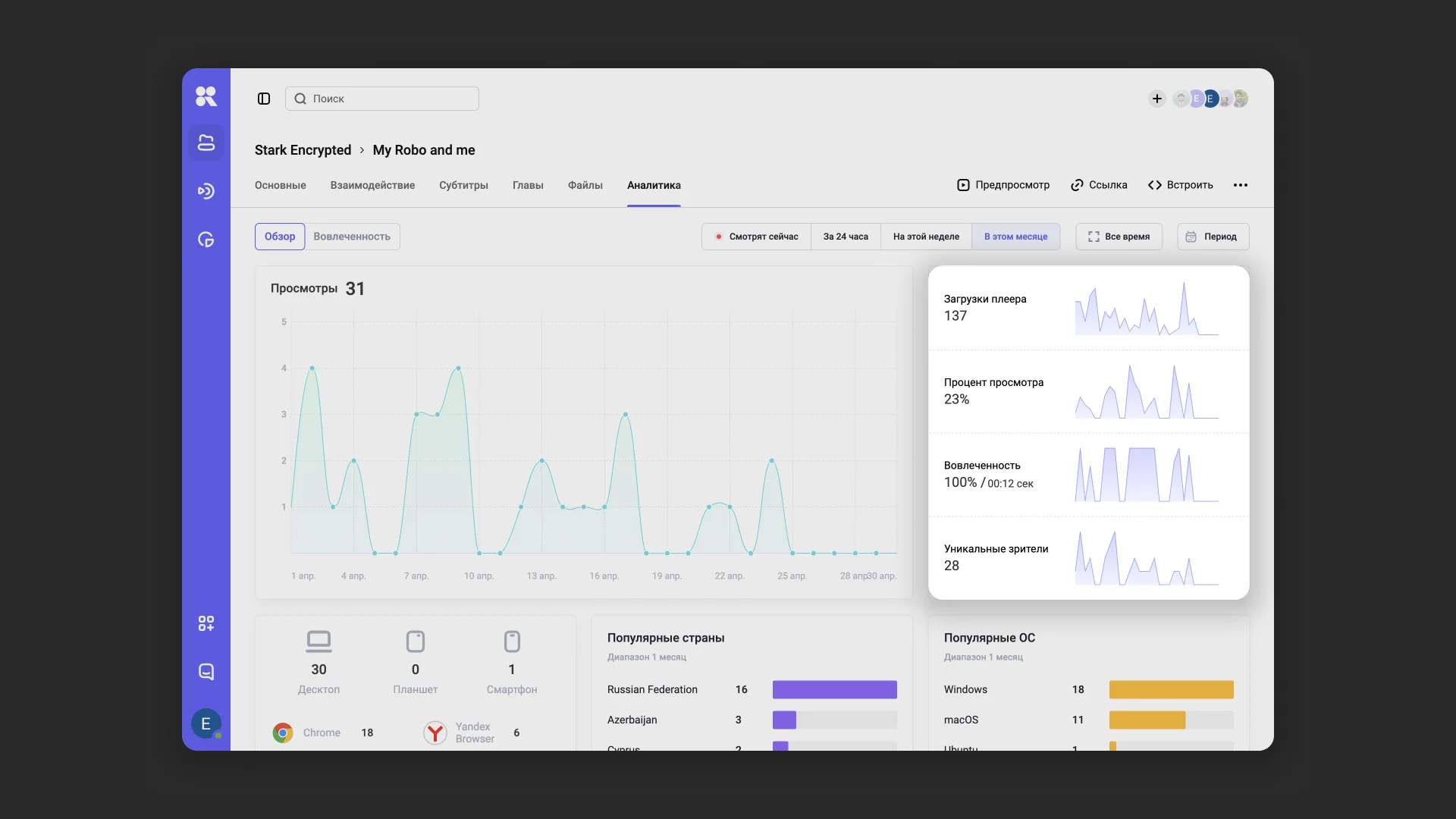This screenshot has width=1456, height=819.
Task: Switch to the Главы tab
Action: pos(528,185)
